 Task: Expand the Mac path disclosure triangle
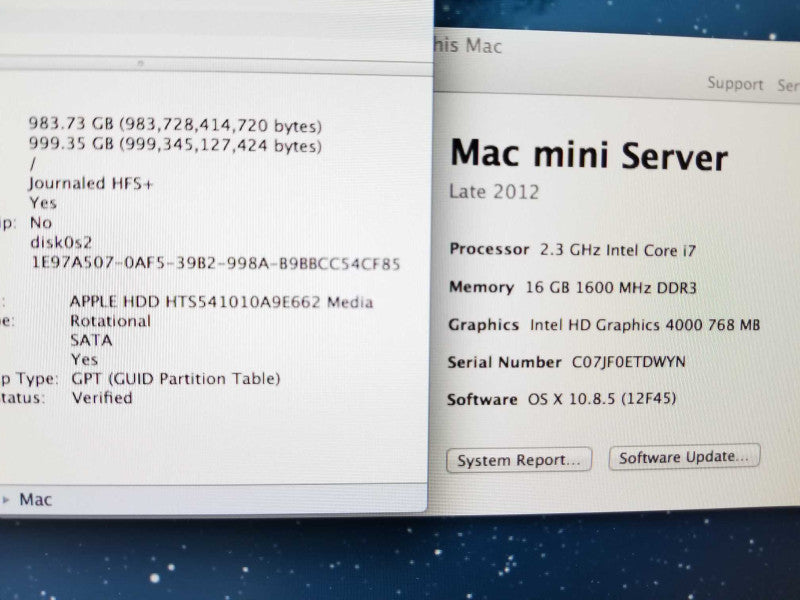[x=6, y=499]
